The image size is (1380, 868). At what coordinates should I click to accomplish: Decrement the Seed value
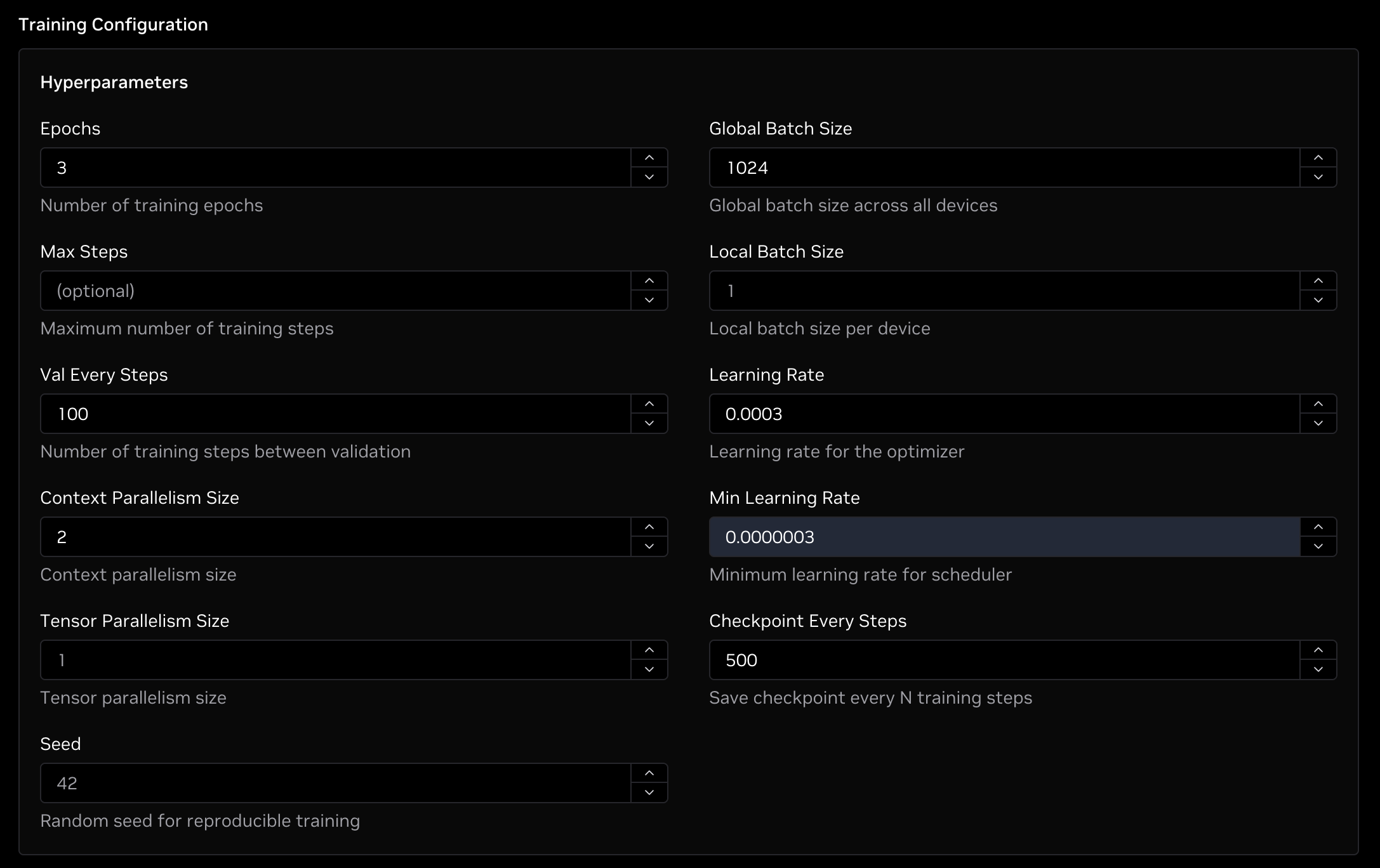coord(649,792)
